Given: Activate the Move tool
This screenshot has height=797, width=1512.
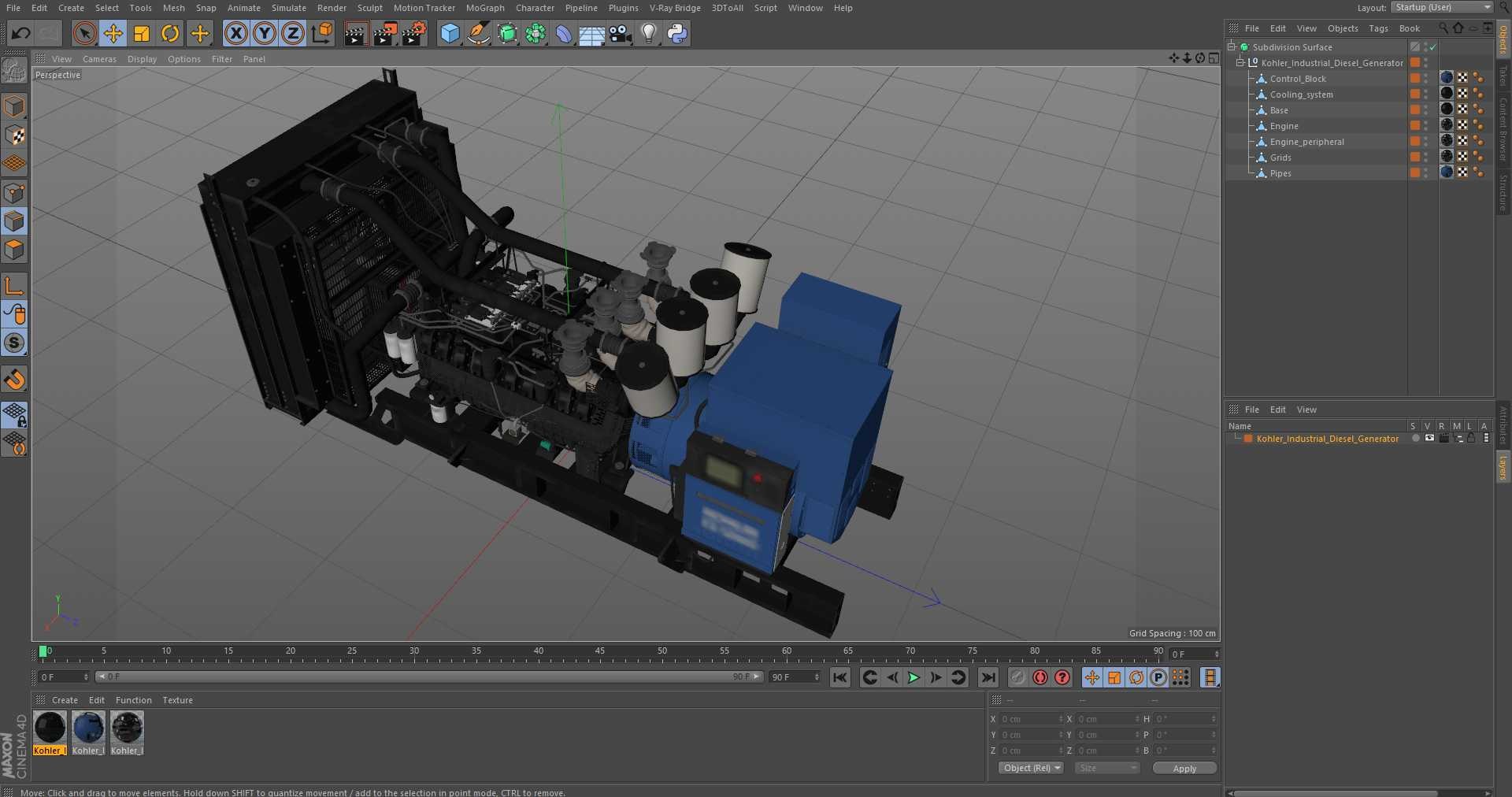Looking at the screenshot, I should pos(113,33).
